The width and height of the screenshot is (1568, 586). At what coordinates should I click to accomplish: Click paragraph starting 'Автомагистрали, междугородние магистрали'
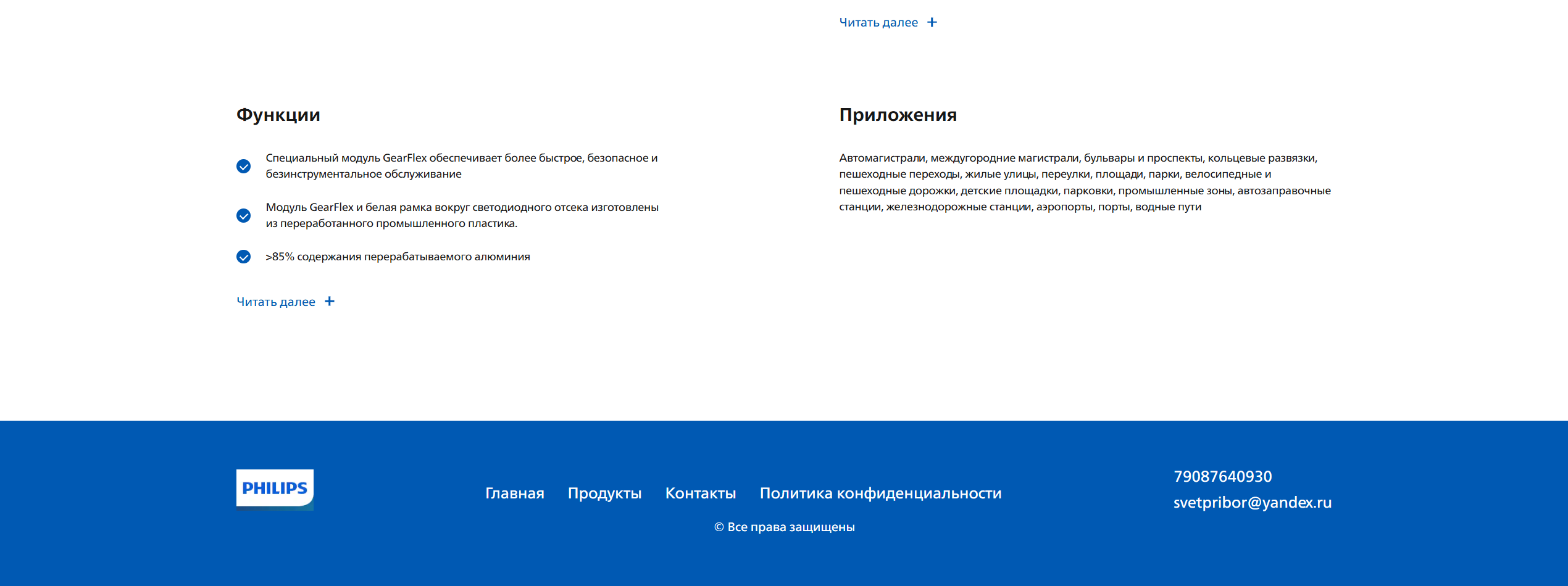tap(1085, 182)
